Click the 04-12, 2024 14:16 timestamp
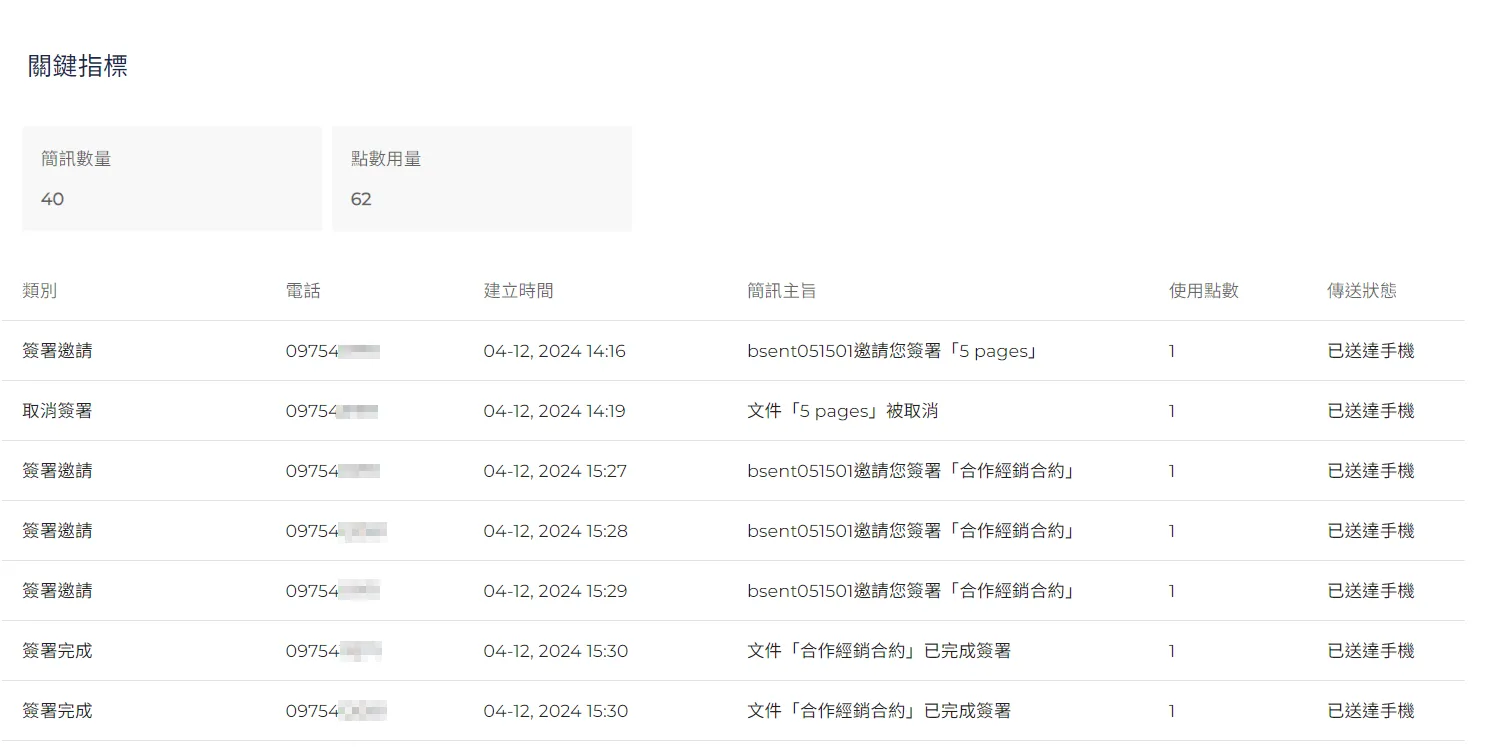The height and width of the screenshot is (747, 1506). tap(554, 351)
